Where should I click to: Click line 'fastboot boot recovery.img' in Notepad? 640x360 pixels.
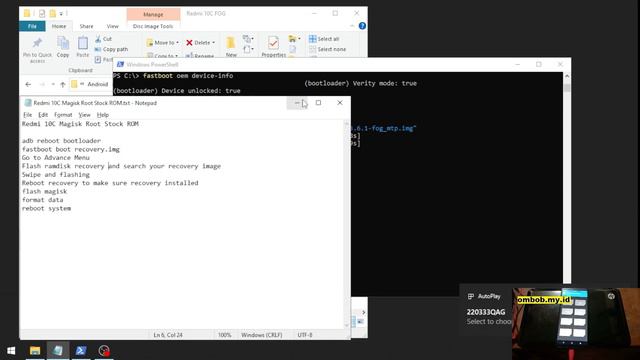pos(71,149)
